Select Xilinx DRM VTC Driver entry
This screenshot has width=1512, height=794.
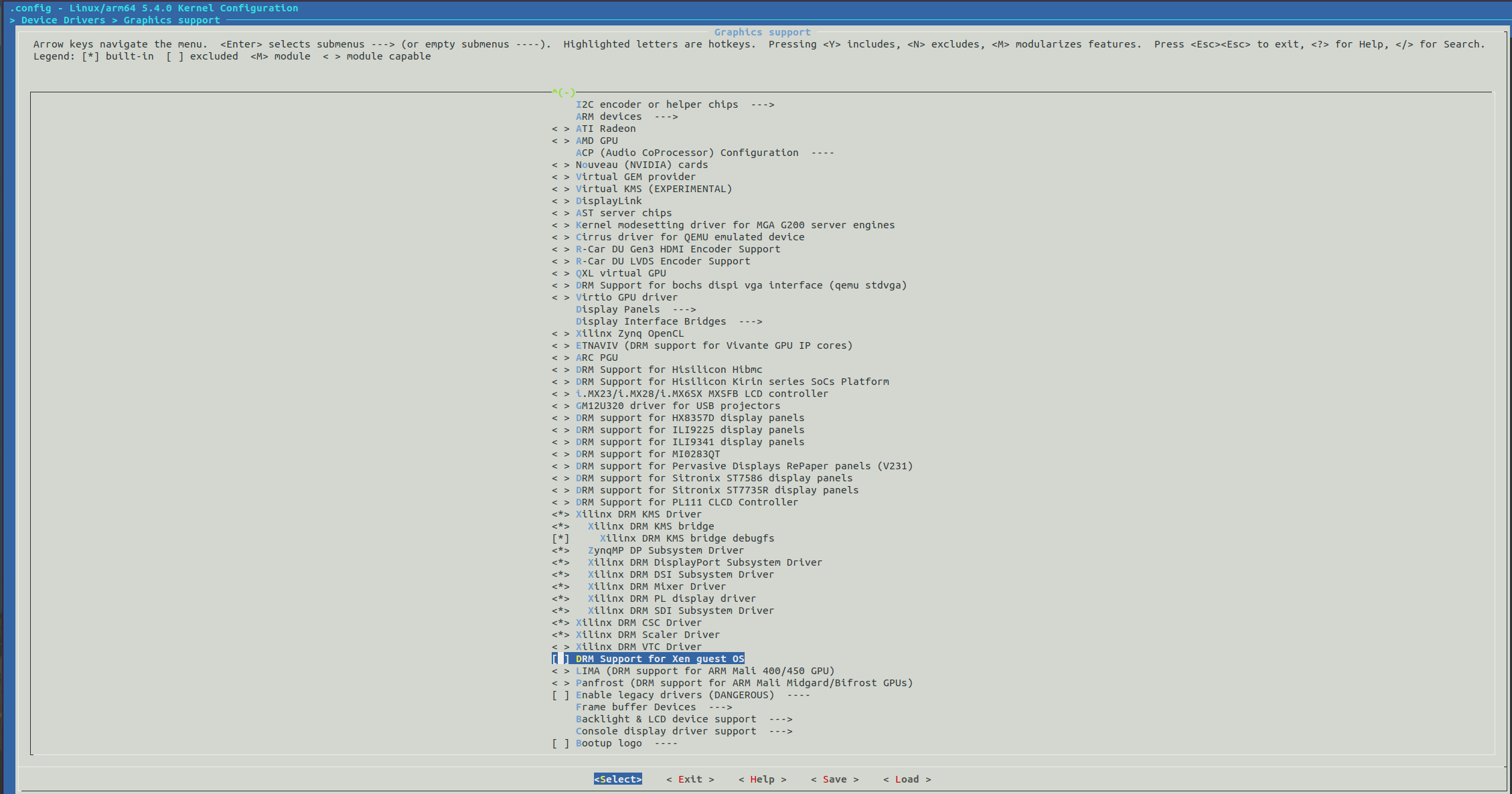click(x=638, y=647)
